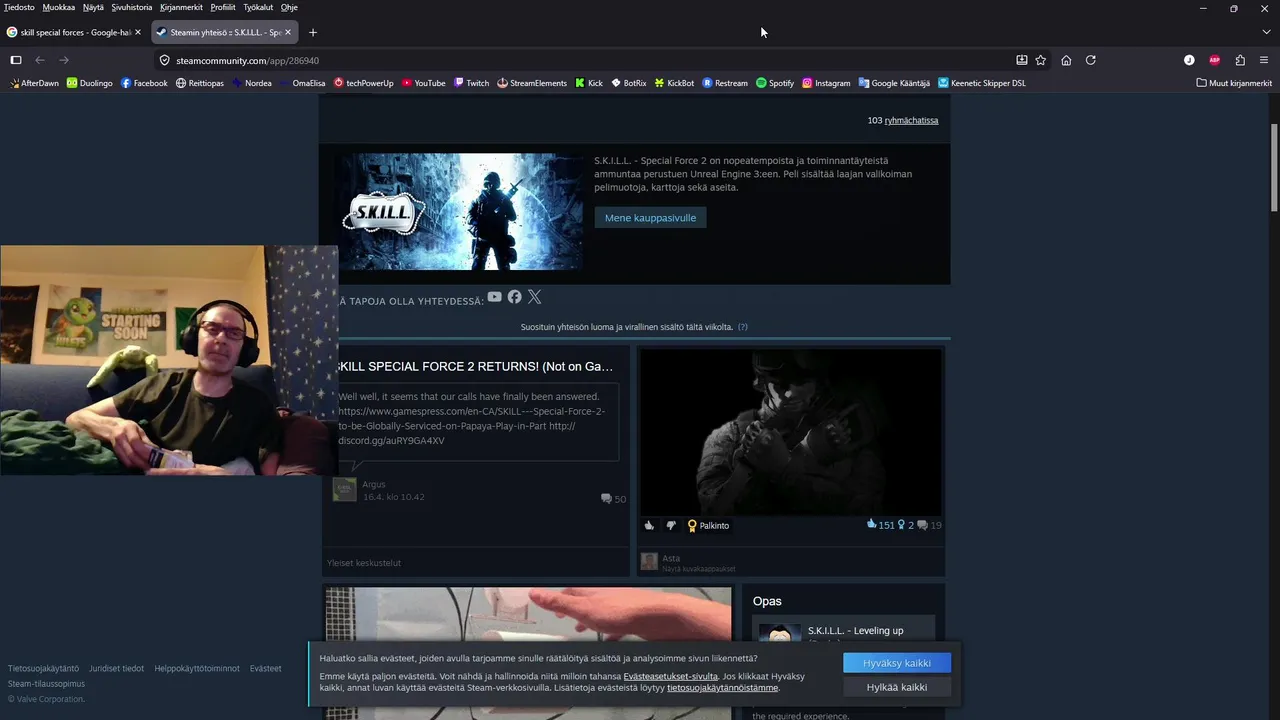List all tabs with dropdown arrow

tap(1267, 32)
